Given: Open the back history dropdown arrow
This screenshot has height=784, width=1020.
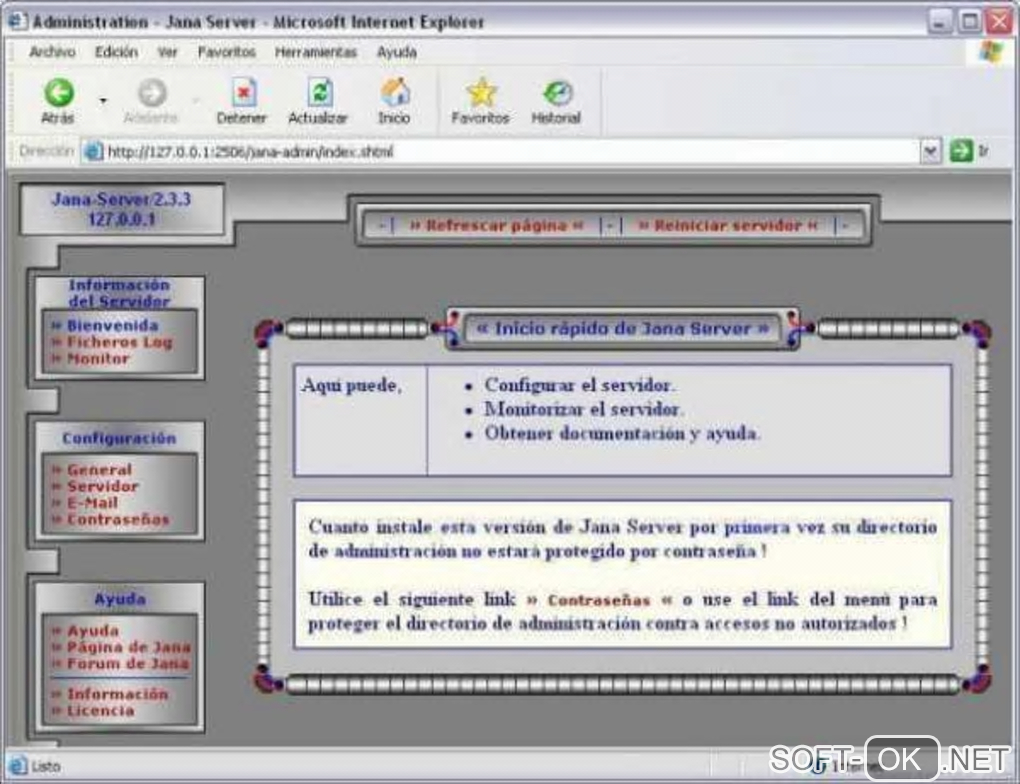Looking at the screenshot, I should click(103, 101).
